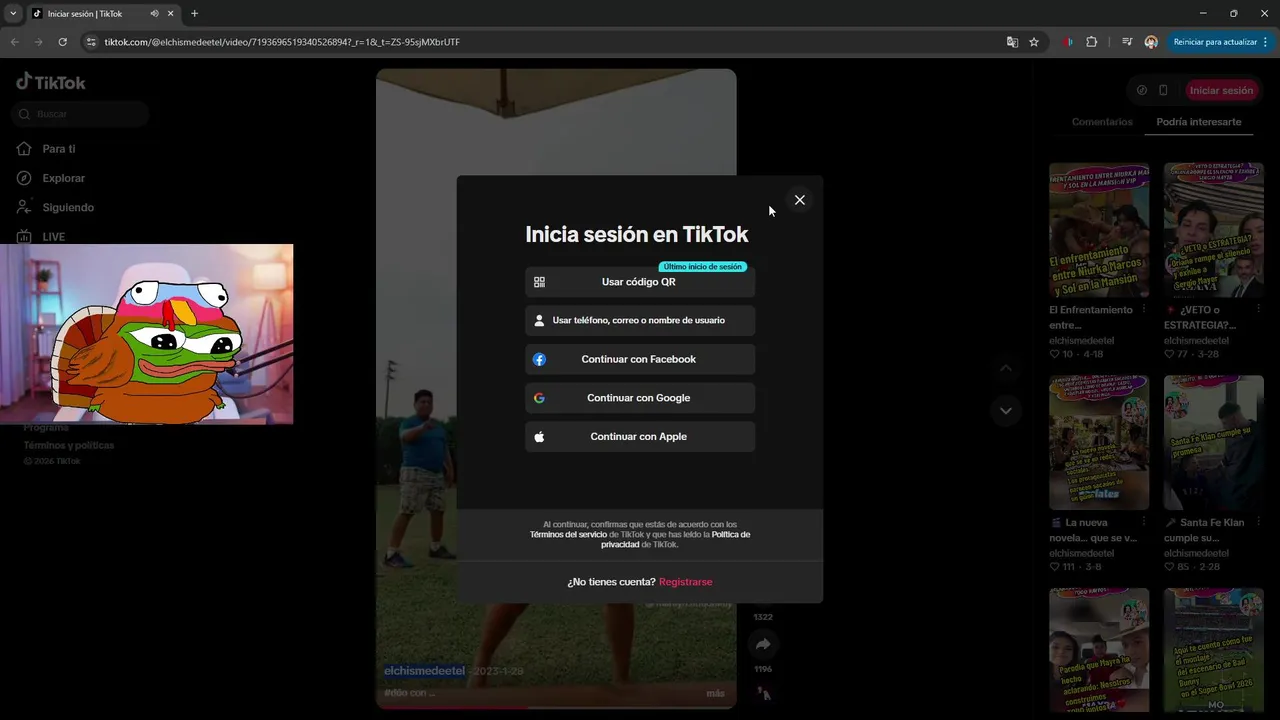
Task: Go forward in browser history
Action: (39, 42)
